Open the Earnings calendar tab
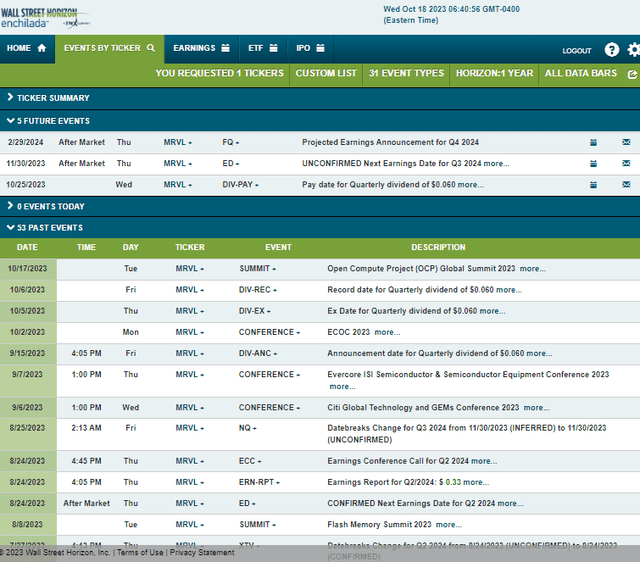Image resolution: width=640 pixels, height=562 pixels. point(201,49)
